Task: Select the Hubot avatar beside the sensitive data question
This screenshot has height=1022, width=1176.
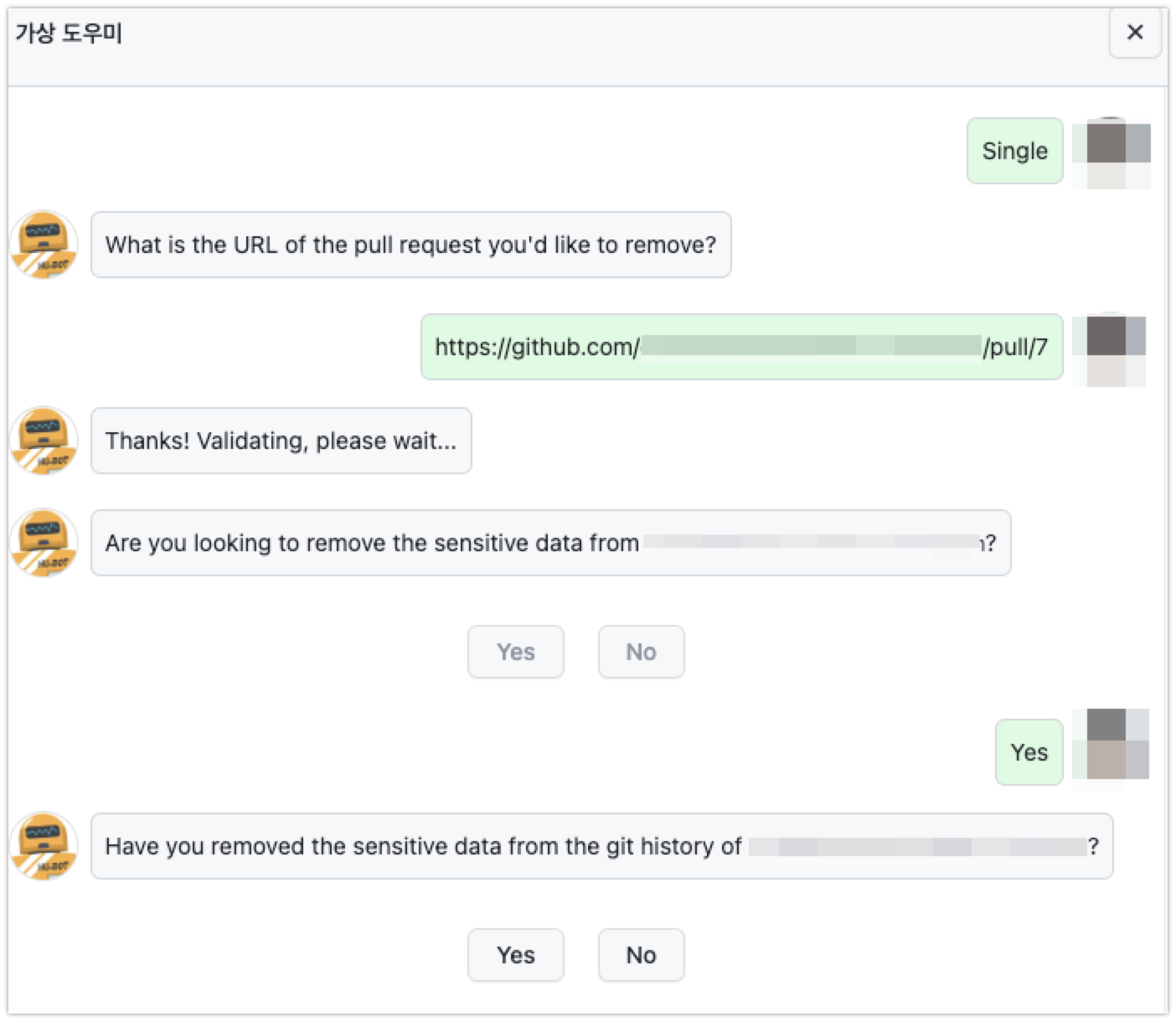Action: click(44, 543)
